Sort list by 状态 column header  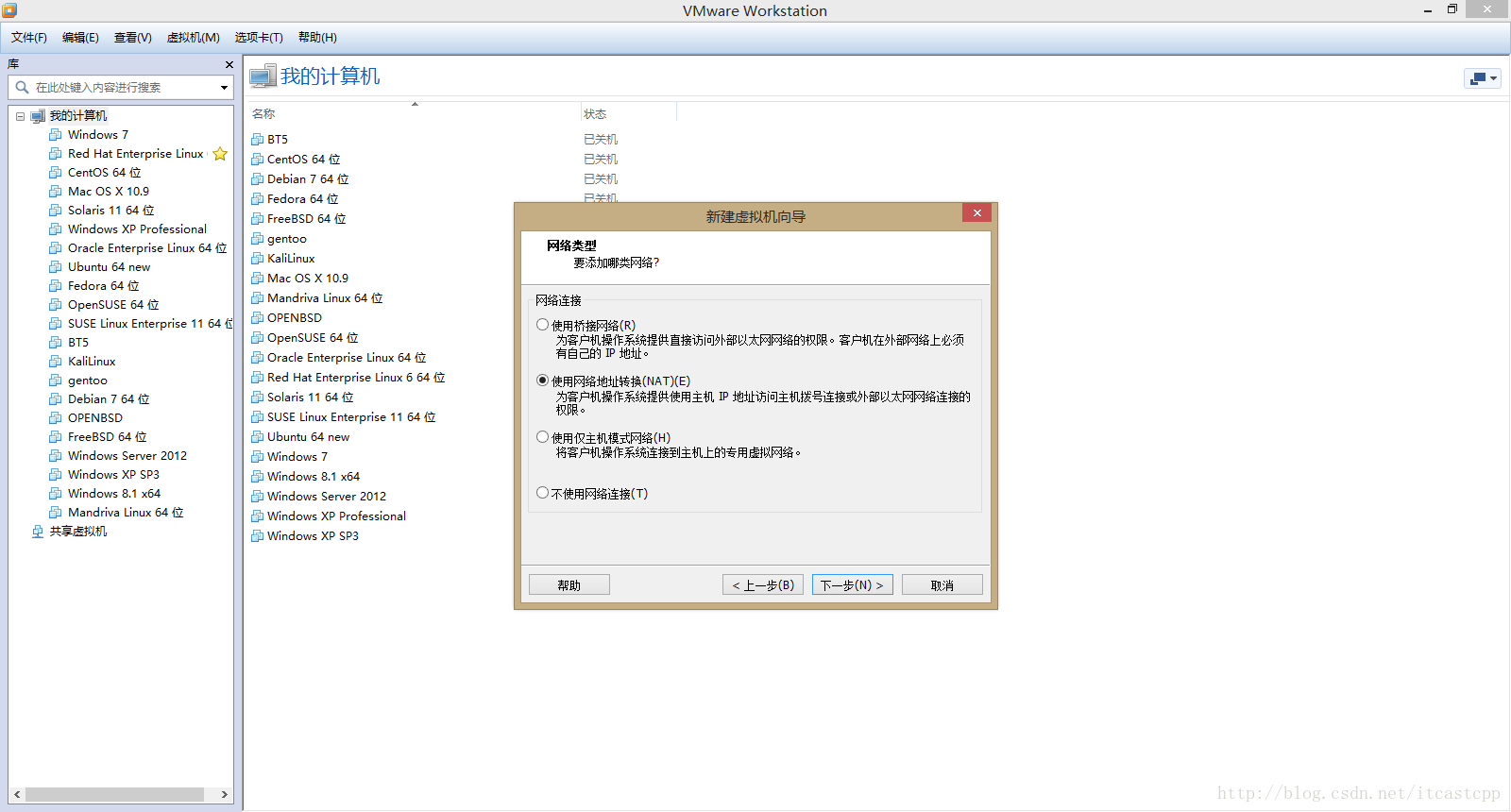tap(595, 114)
